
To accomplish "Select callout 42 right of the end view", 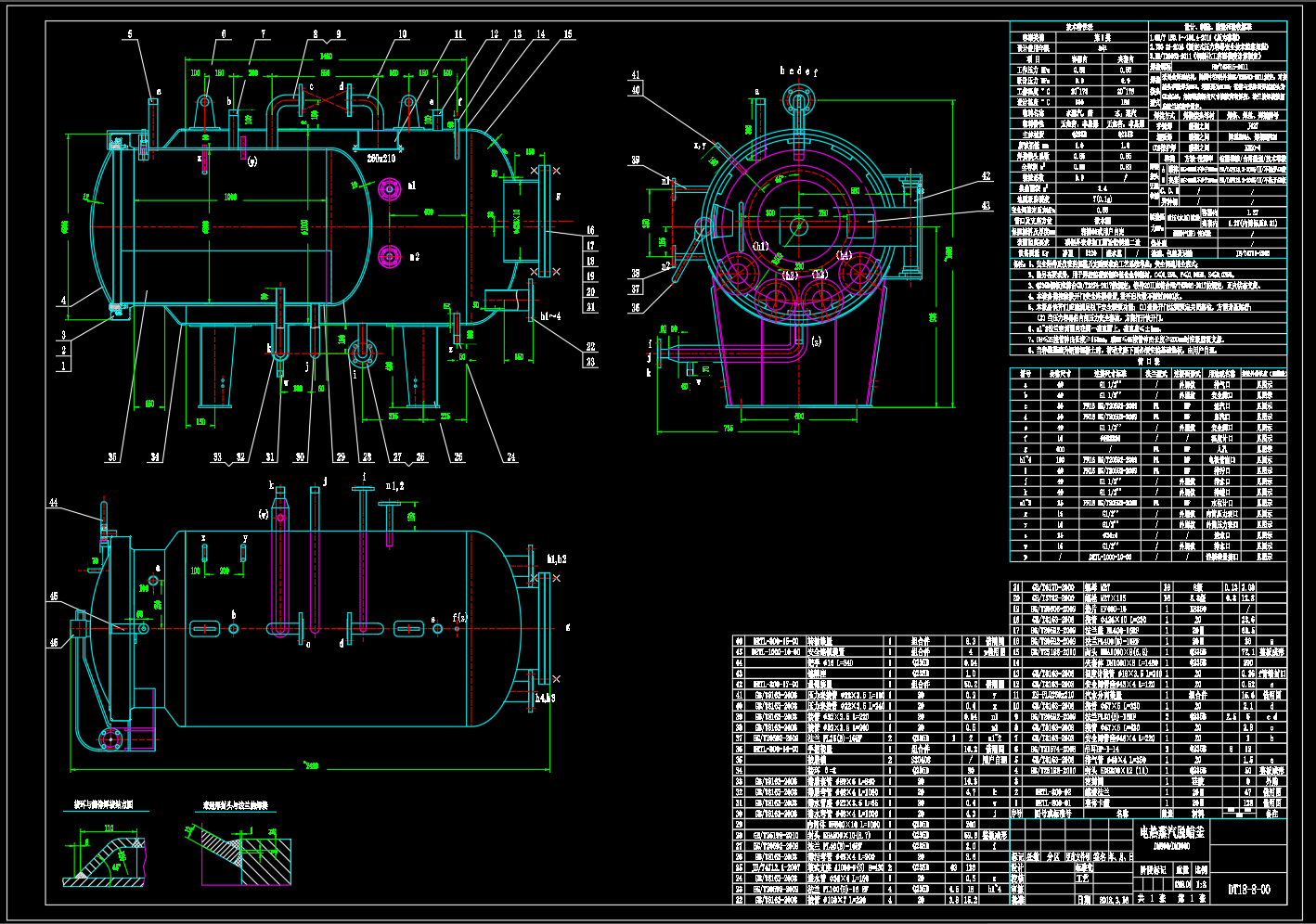I will pos(986,175).
